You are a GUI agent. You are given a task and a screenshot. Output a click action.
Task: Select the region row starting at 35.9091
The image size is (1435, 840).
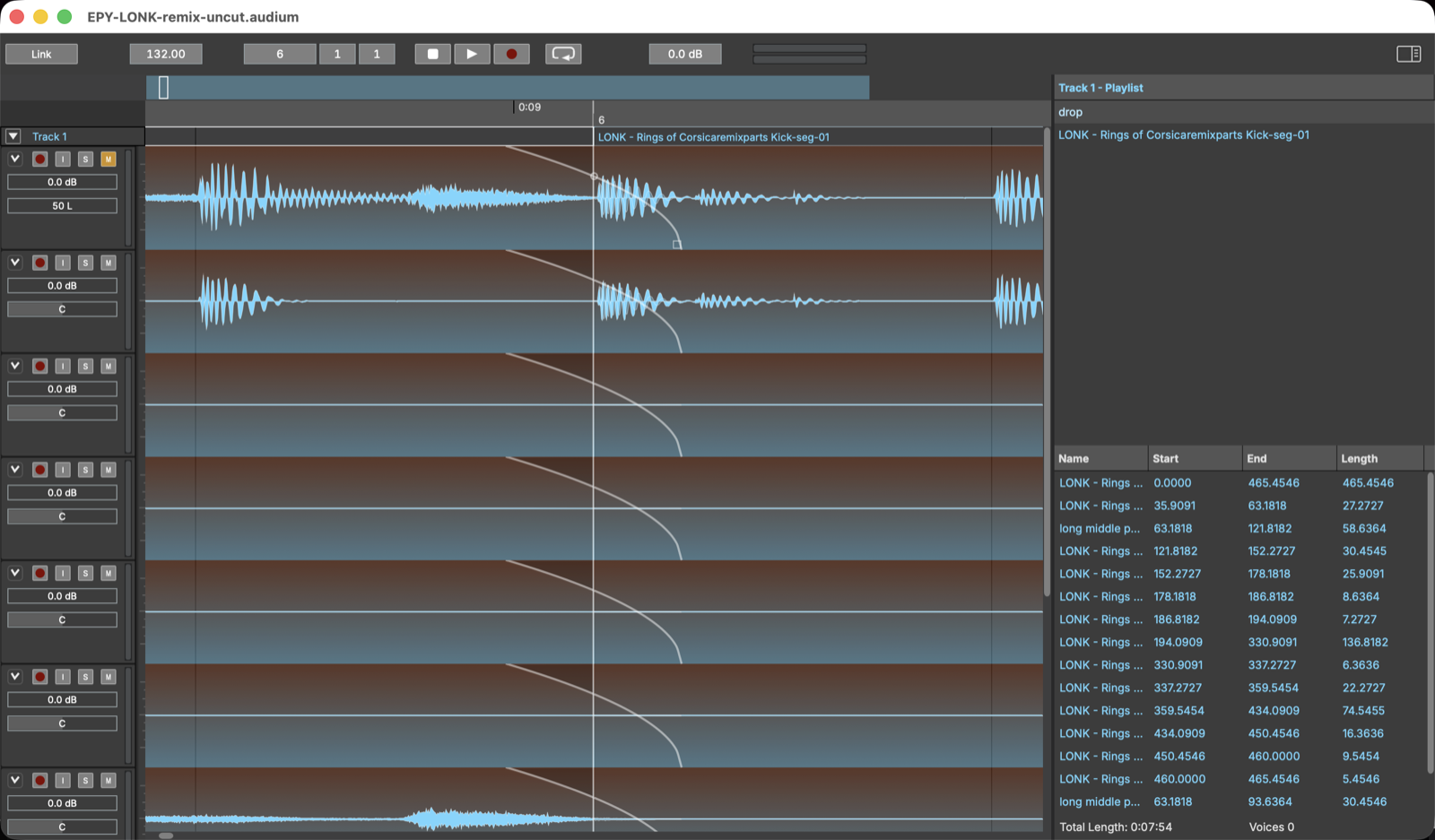coord(1239,506)
